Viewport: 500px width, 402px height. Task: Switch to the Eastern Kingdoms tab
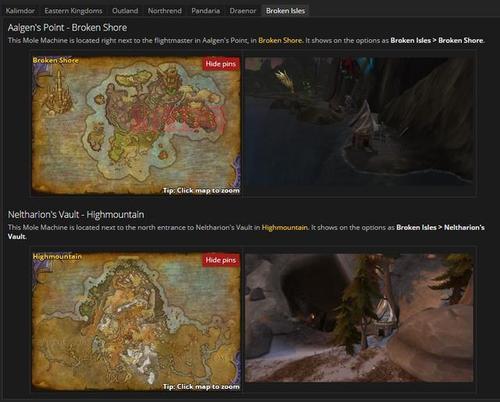pyautogui.click(x=73, y=11)
